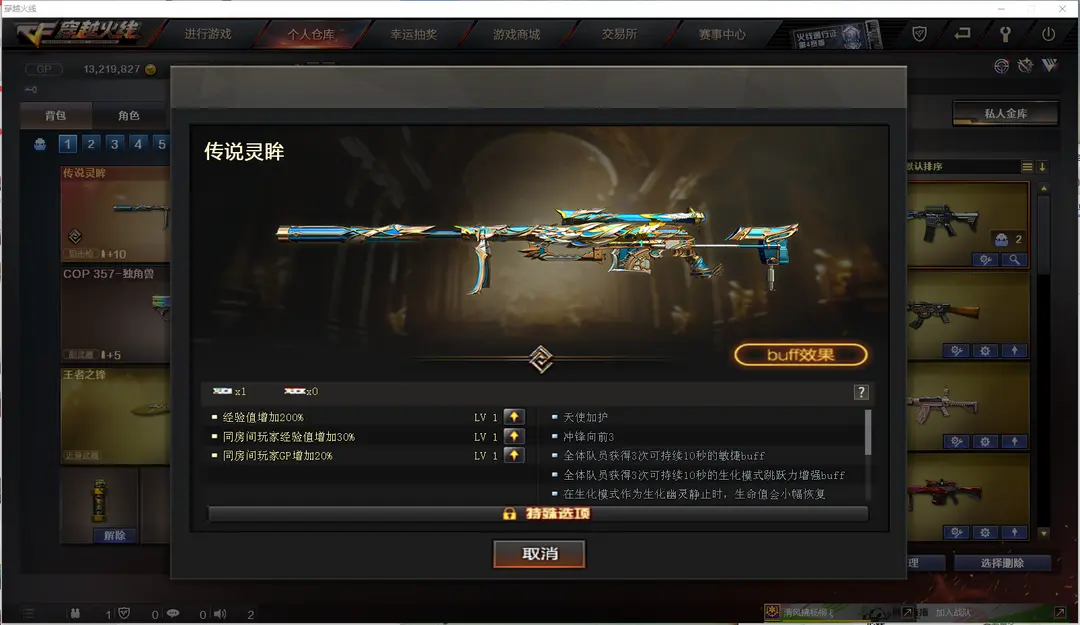The height and width of the screenshot is (625, 1080).
Task: Select backpack slot number 3
Action: [114, 144]
